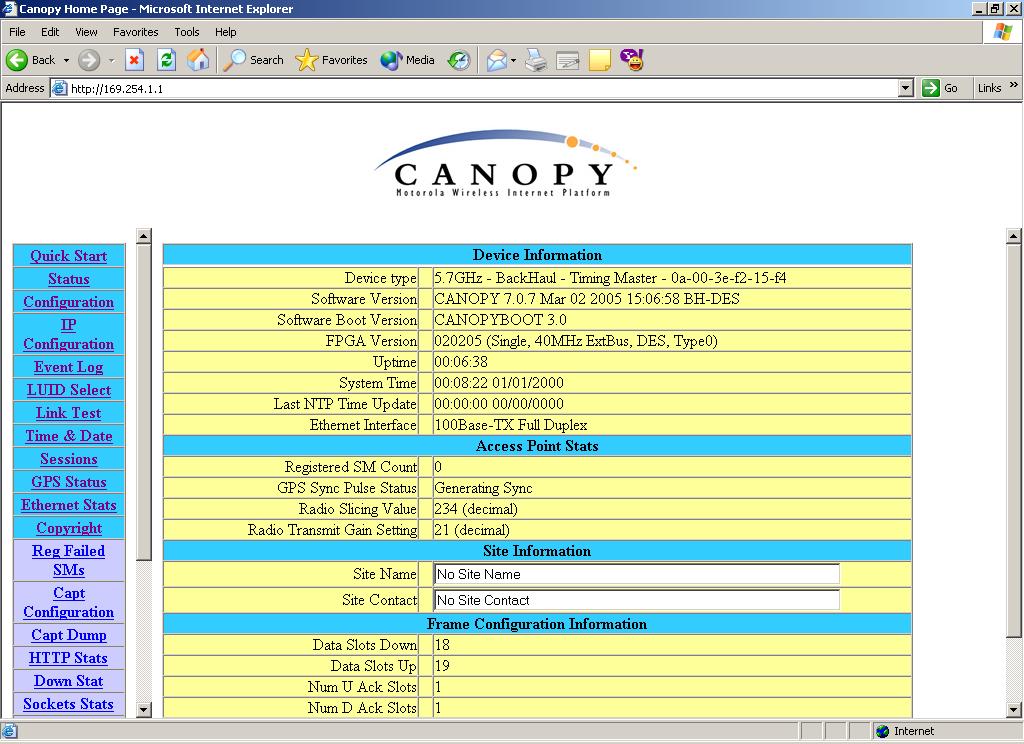Image resolution: width=1024 pixels, height=744 pixels.
Task: Navigate to the Link Test page
Action: (x=68, y=413)
